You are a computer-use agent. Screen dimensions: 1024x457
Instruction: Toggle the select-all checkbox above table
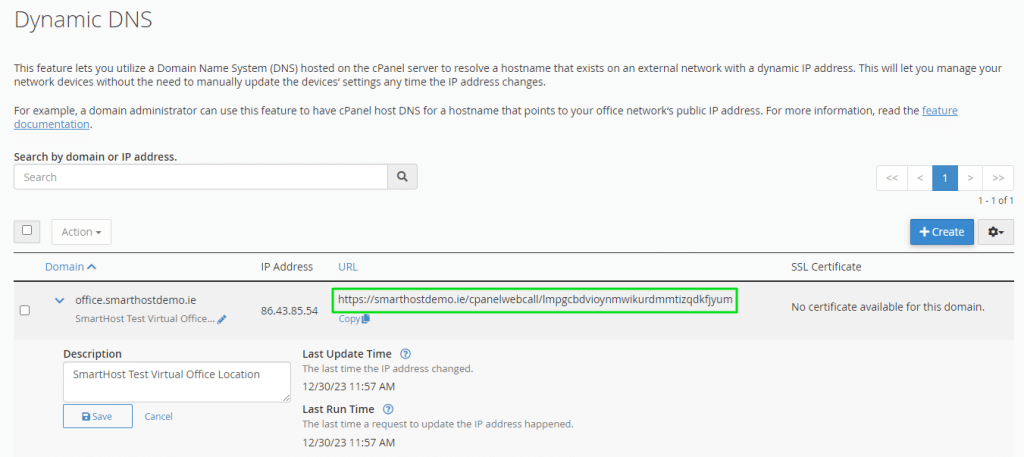click(x=27, y=230)
